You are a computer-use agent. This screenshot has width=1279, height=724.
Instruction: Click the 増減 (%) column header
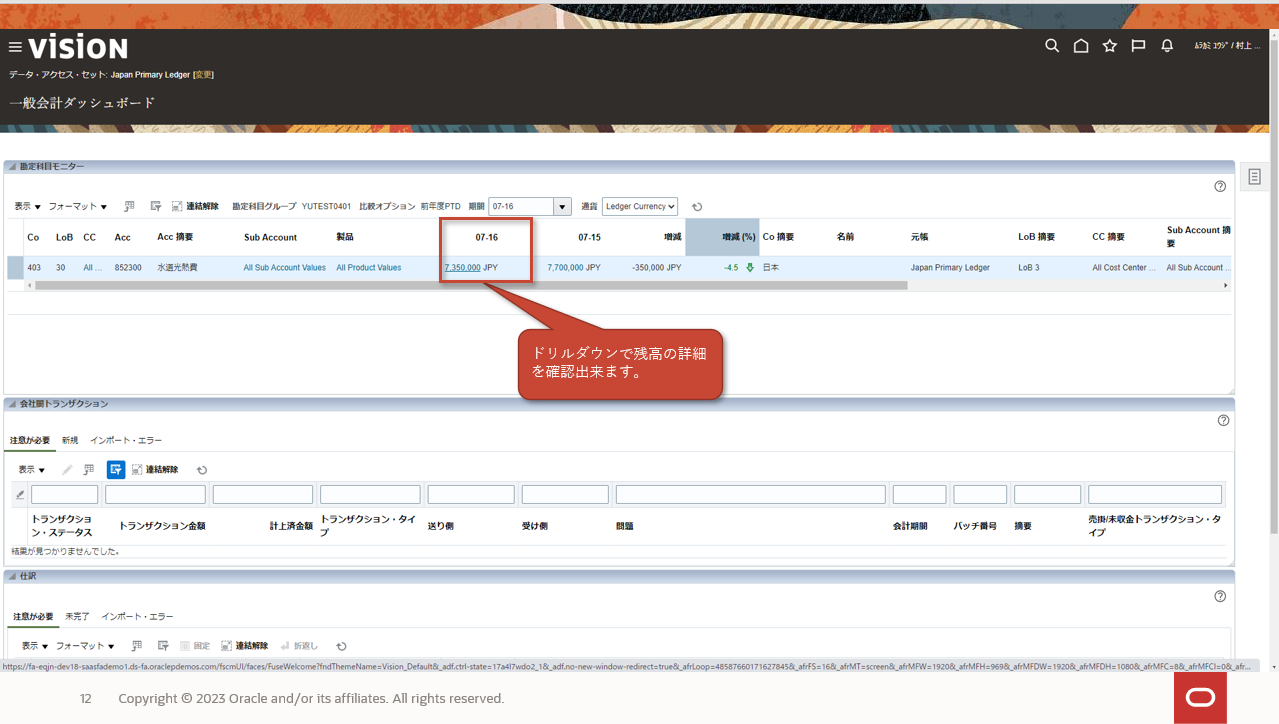(x=722, y=237)
